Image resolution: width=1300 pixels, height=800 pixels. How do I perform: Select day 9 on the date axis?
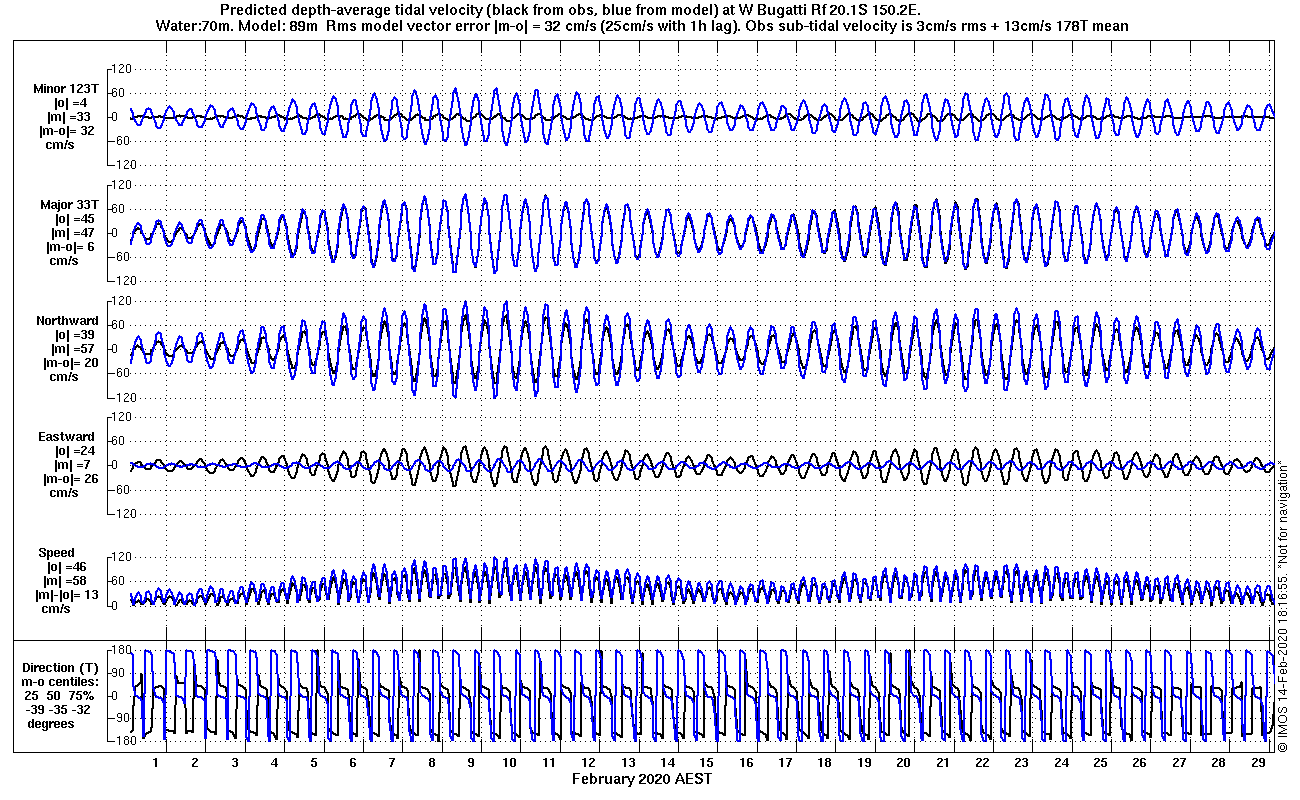pos(471,763)
